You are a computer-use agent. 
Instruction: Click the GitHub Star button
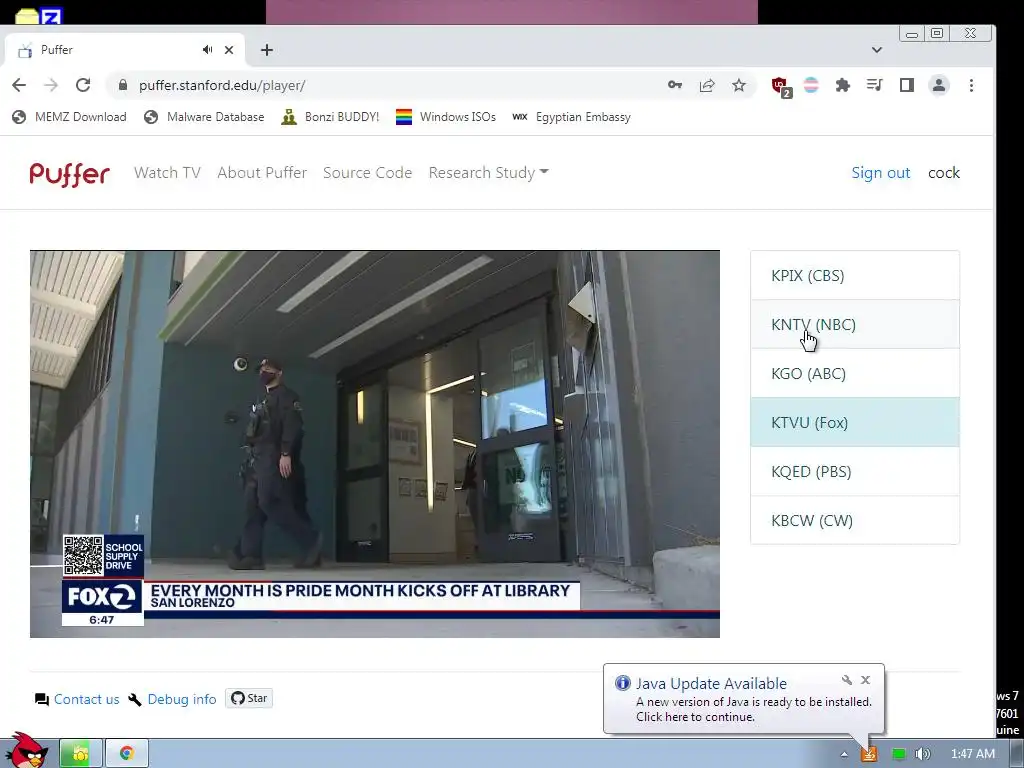coord(249,698)
